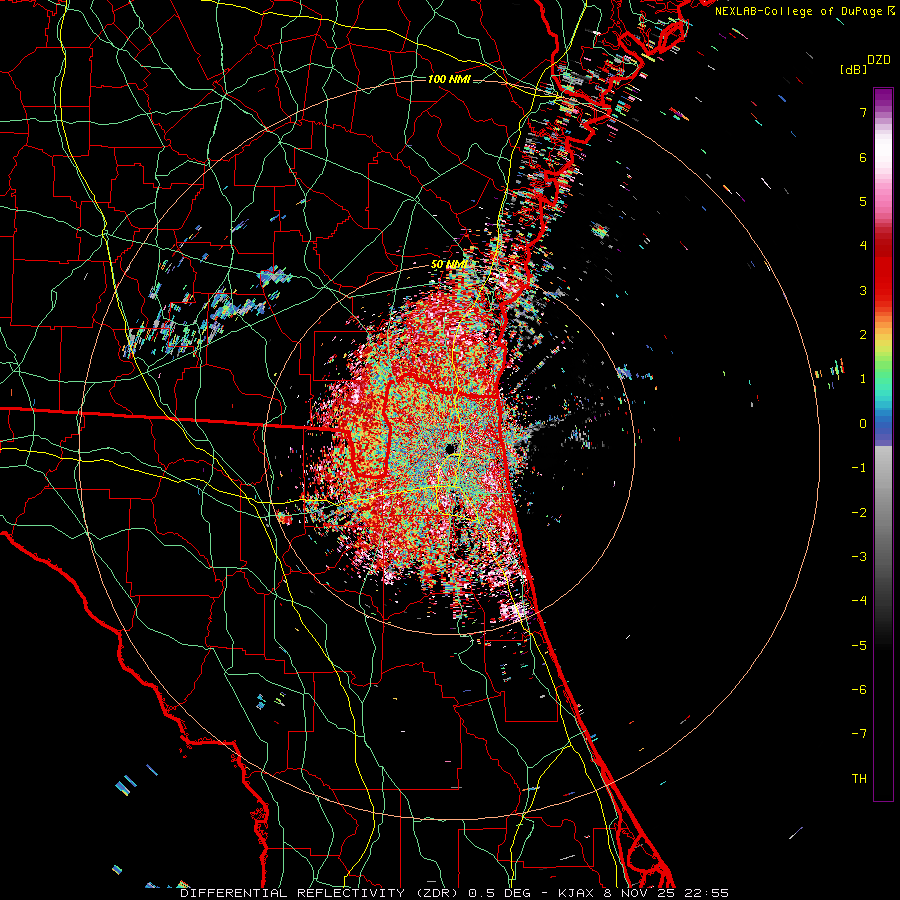Click the TH threshold label on scale
The height and width of the screenshot is (900, 900).
[x=859, y=779]
